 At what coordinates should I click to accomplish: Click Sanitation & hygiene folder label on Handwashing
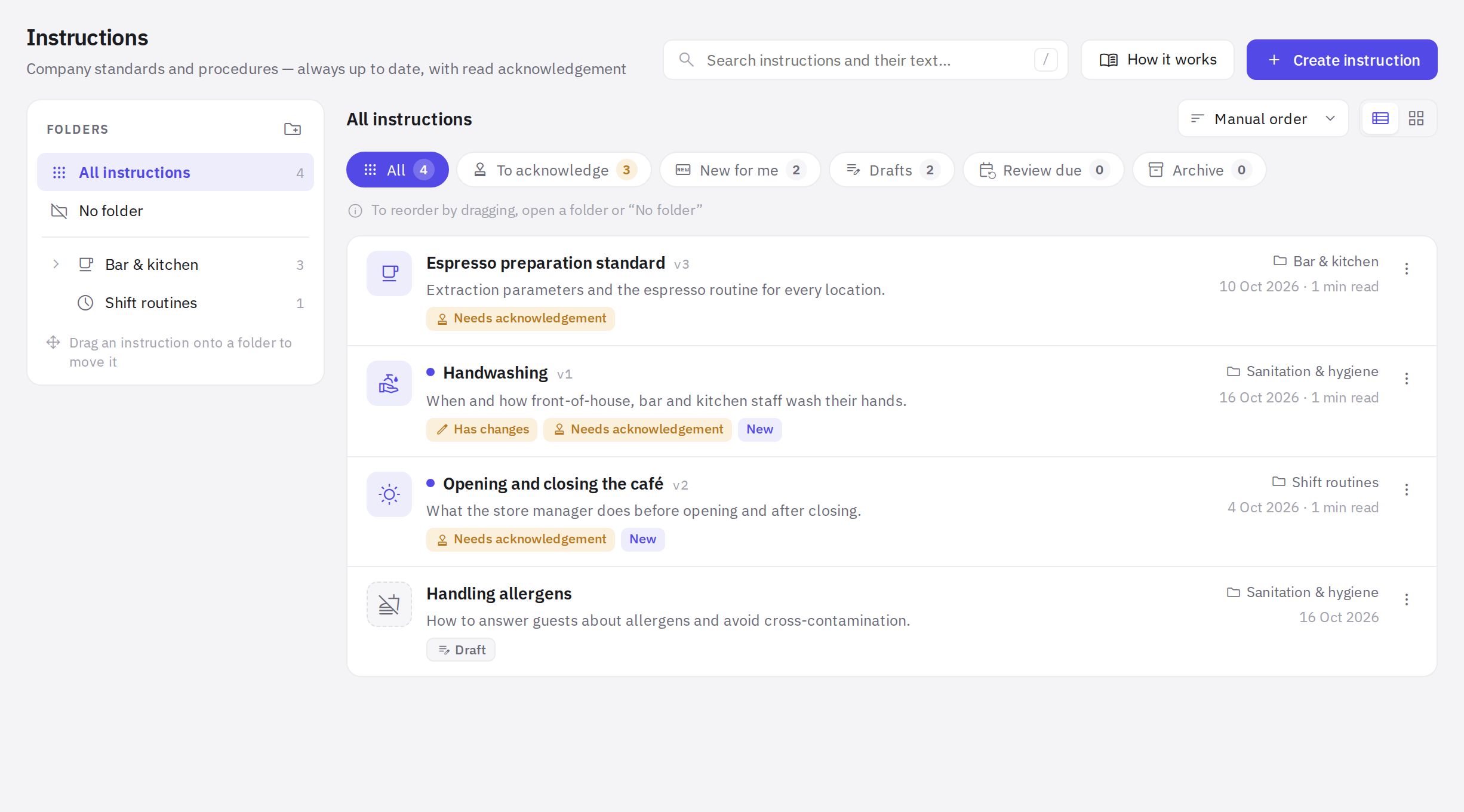(1302, 371)
